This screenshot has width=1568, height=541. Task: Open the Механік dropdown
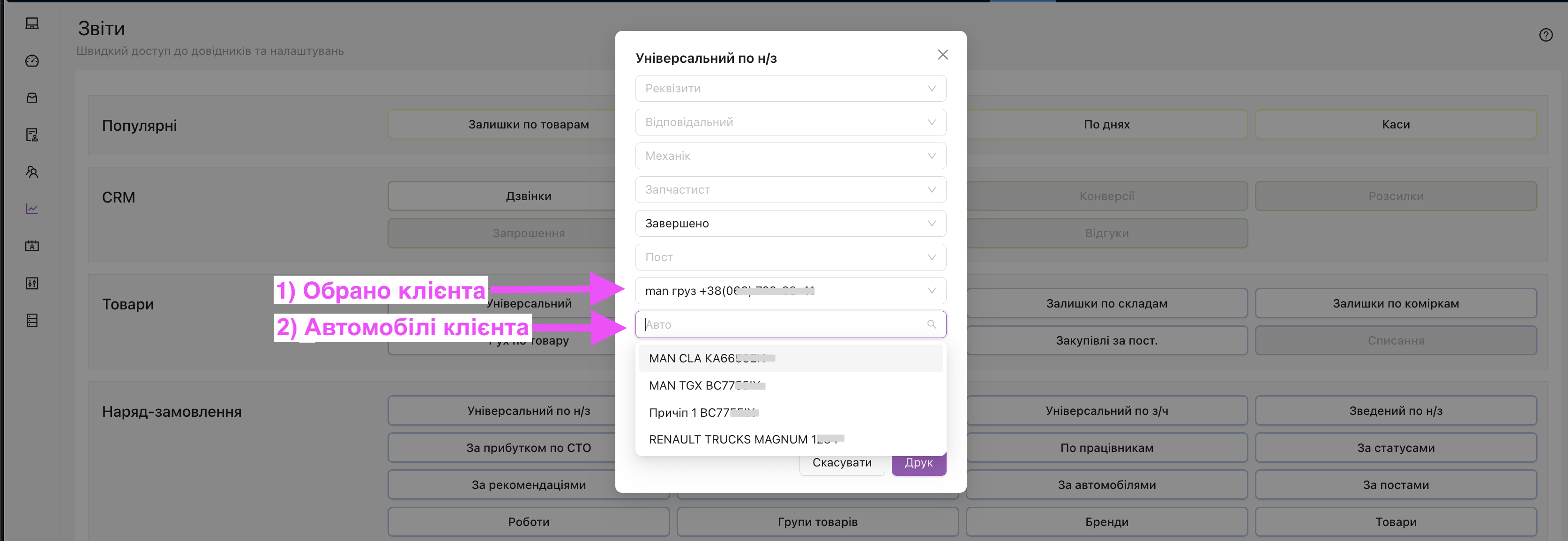[x=790, y=156]
